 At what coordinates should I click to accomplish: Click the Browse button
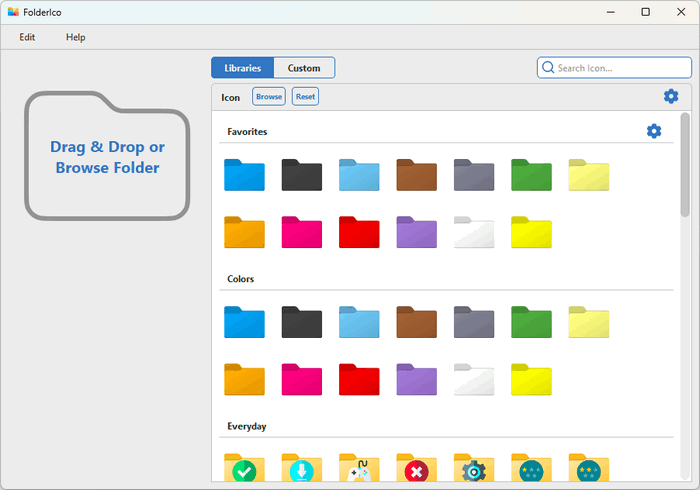(269, 96)
